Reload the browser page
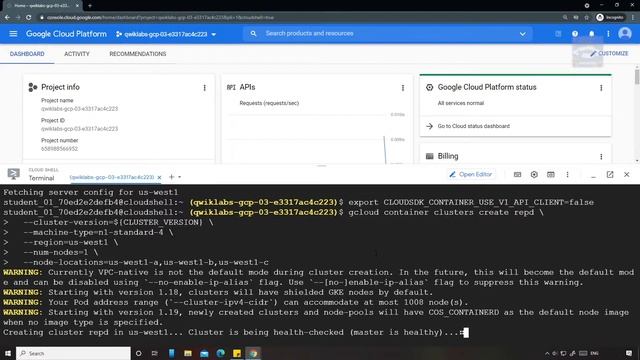This screenshot has width=640, height=360. [29, 18]
